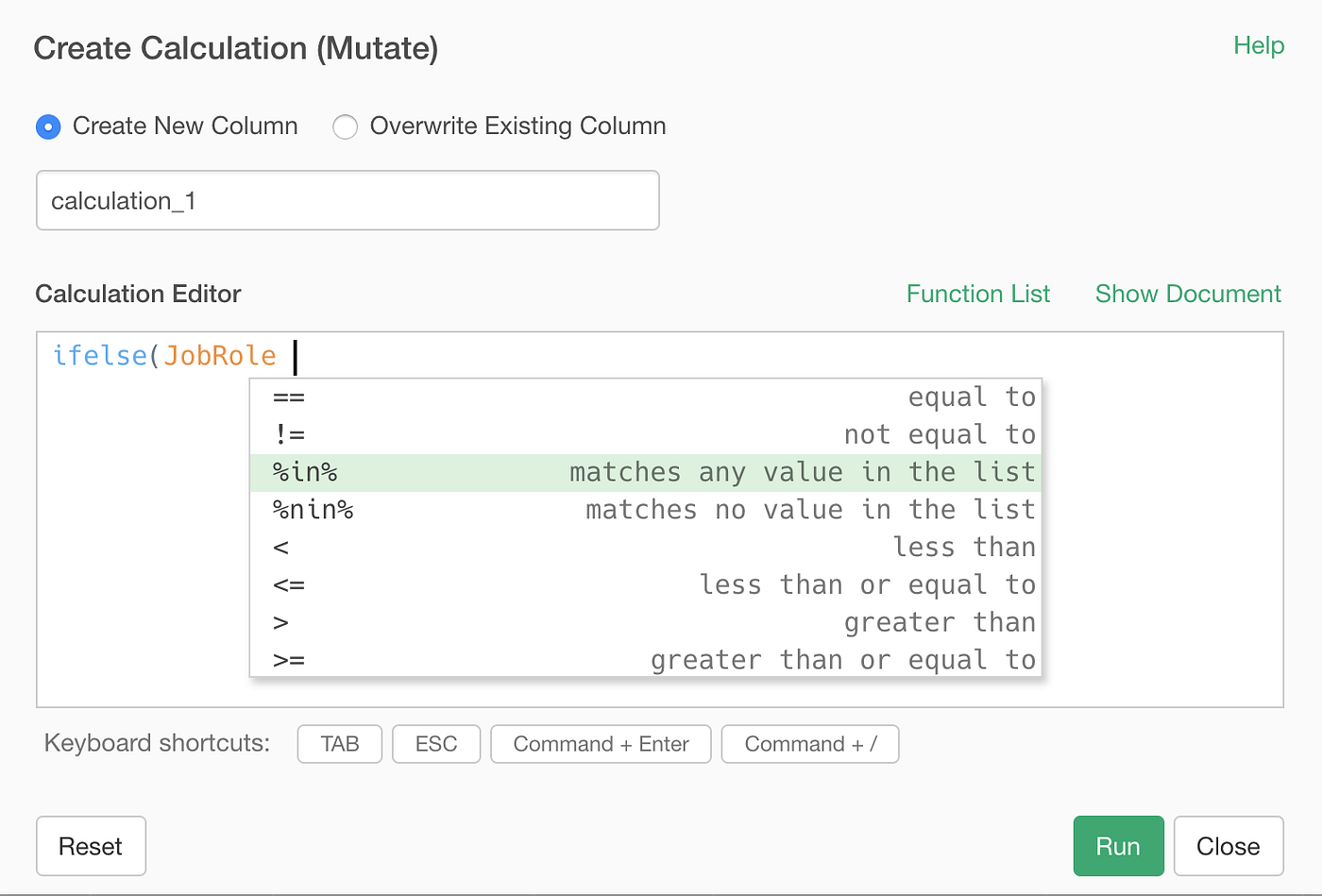Image resolution: width=1322 pixels, height=896 pixels.
Task: Click the TAB keyboard shortcut chip
Action: [x=339, y=744]
